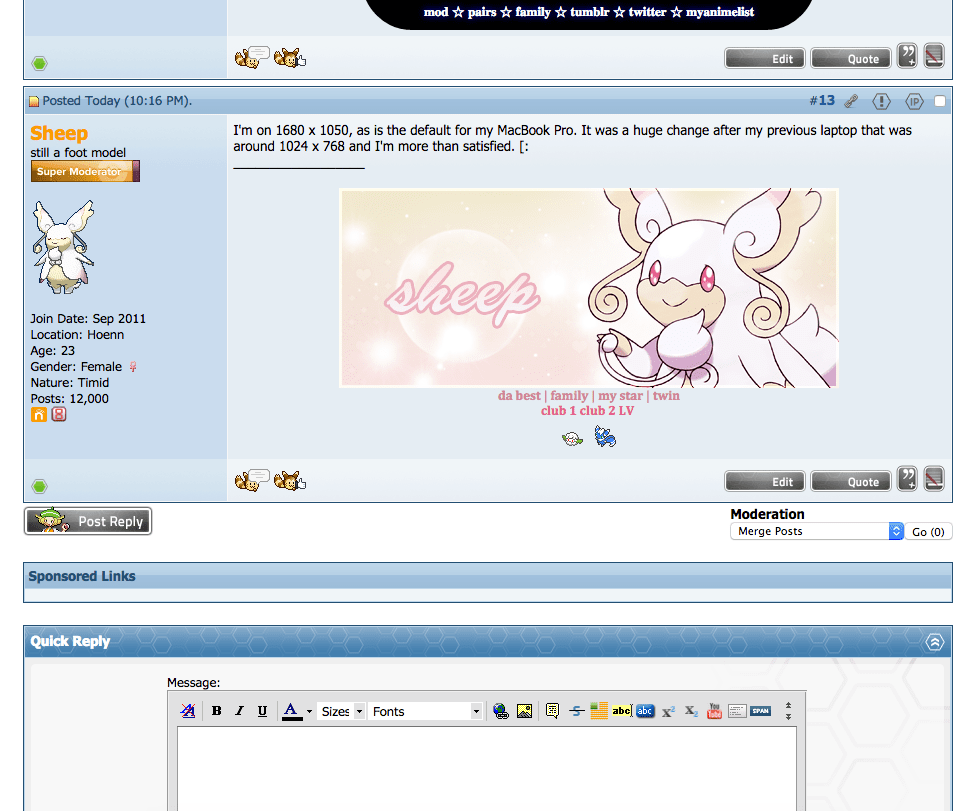The height and width of the screenshot is (811, 969).
Task: Click Edit on Sheep's post #13
Action: (765, 481)
